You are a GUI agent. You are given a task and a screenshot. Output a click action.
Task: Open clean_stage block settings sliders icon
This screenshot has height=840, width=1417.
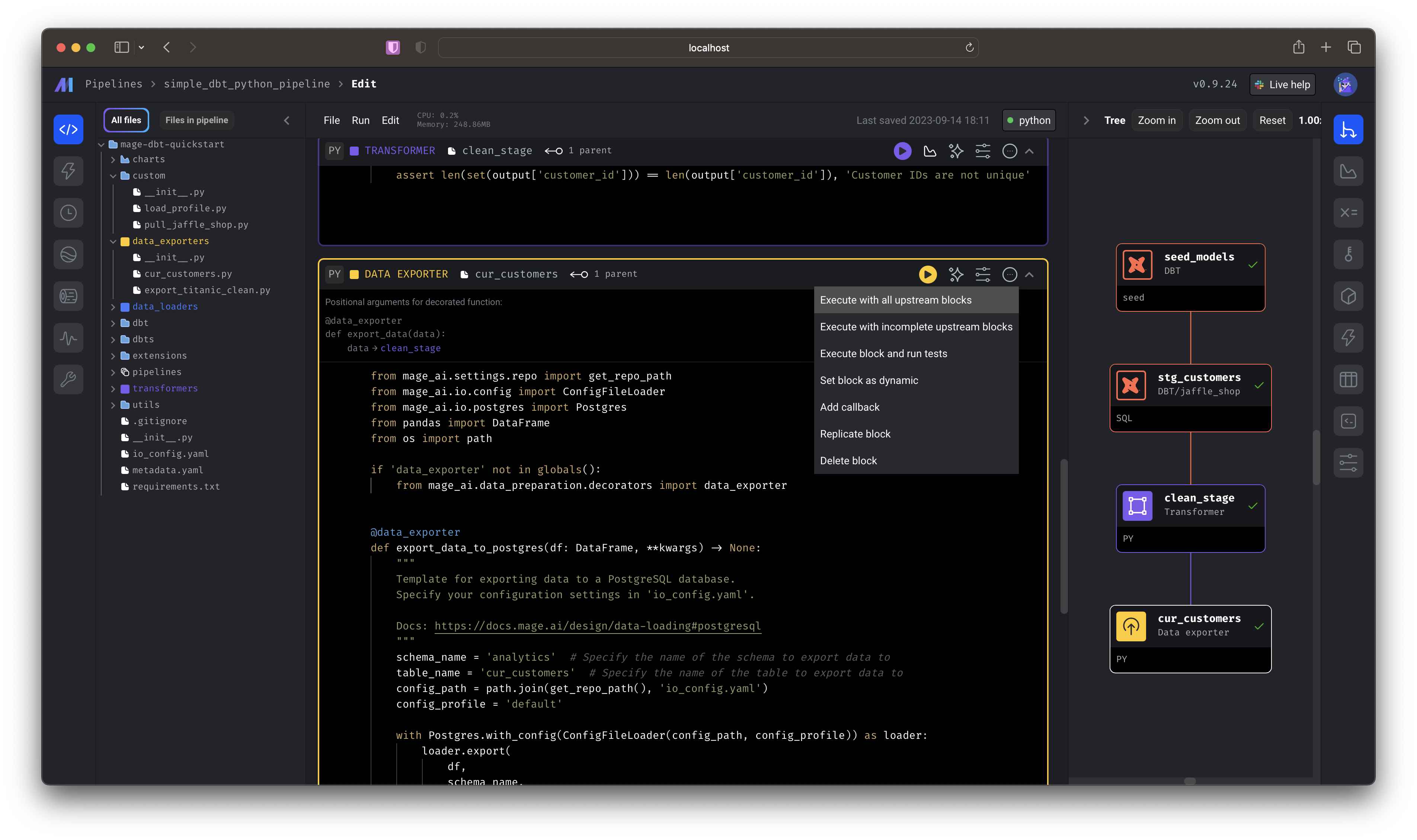click(x=983, y=151)
